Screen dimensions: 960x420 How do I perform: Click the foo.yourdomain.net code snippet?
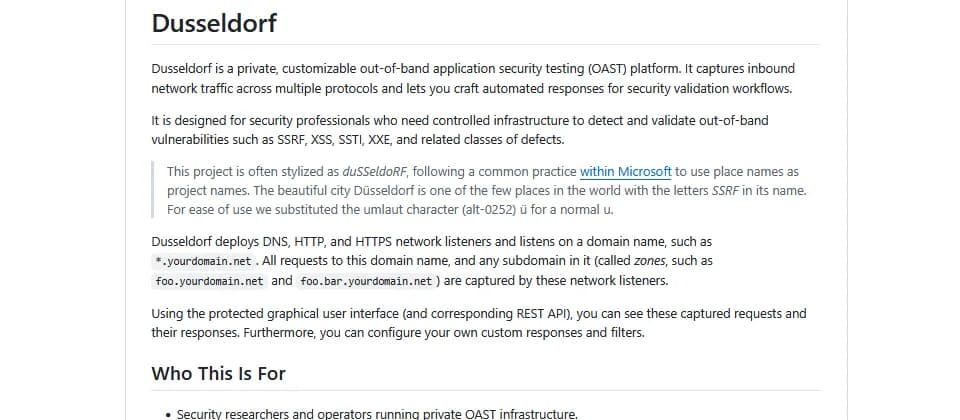tap(209, 282)
